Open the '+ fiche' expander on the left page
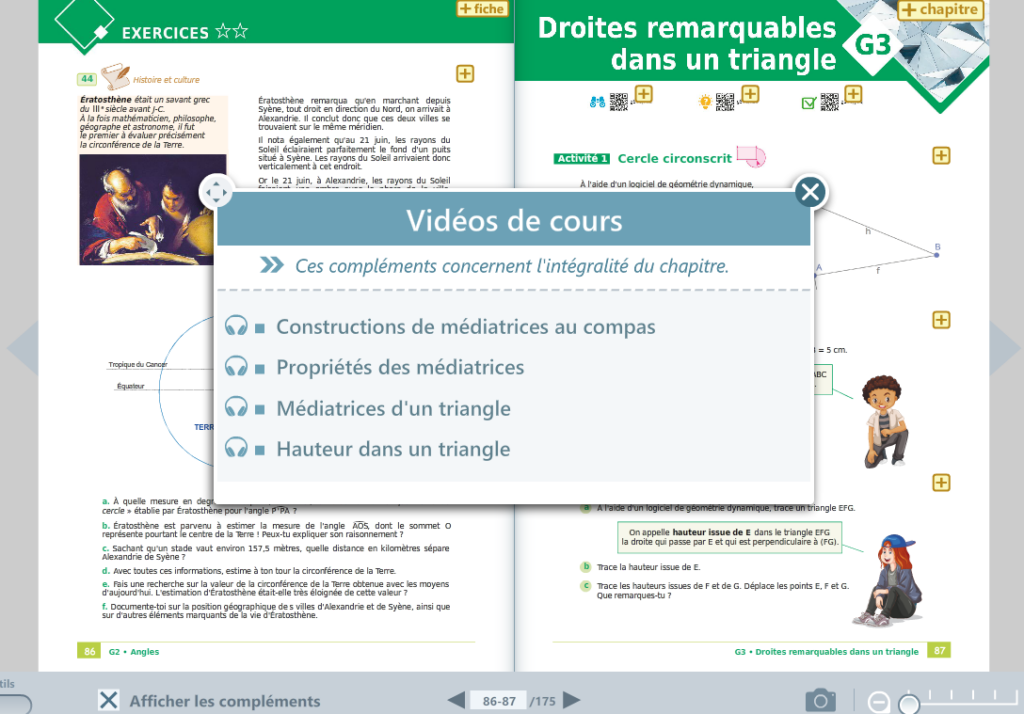Screen dimensions: 1024x714 (482, 8)
